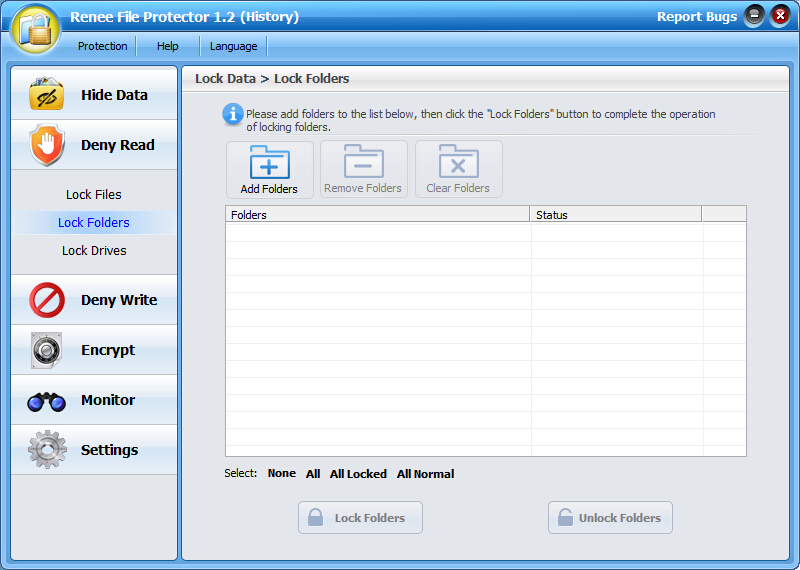Choose the All Locked selection link

click(358, 474)
